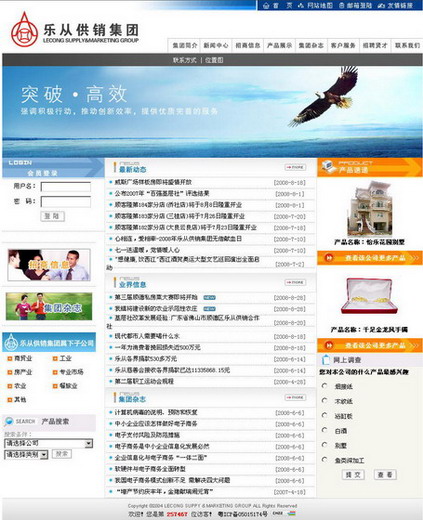Open 集团杂志 navigation tab
423x520 pixels.
[311, 45]
